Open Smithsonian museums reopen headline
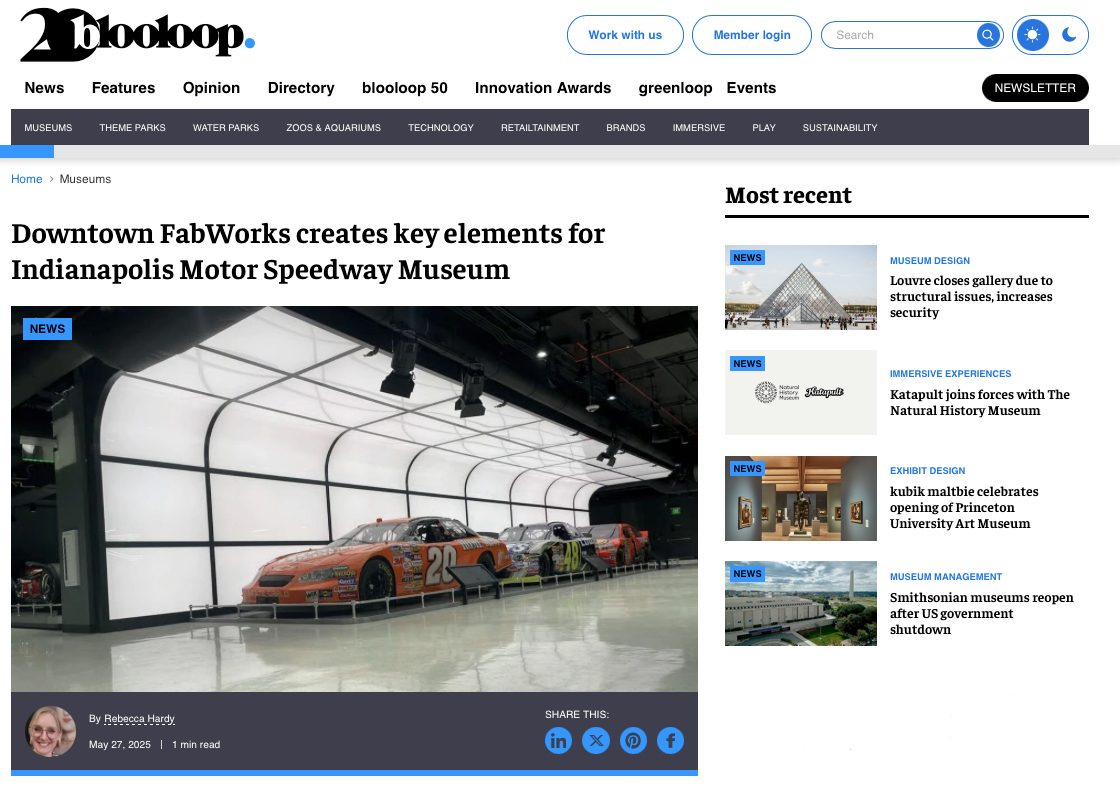Viewport: 1120px width, 787px height. 981,613
